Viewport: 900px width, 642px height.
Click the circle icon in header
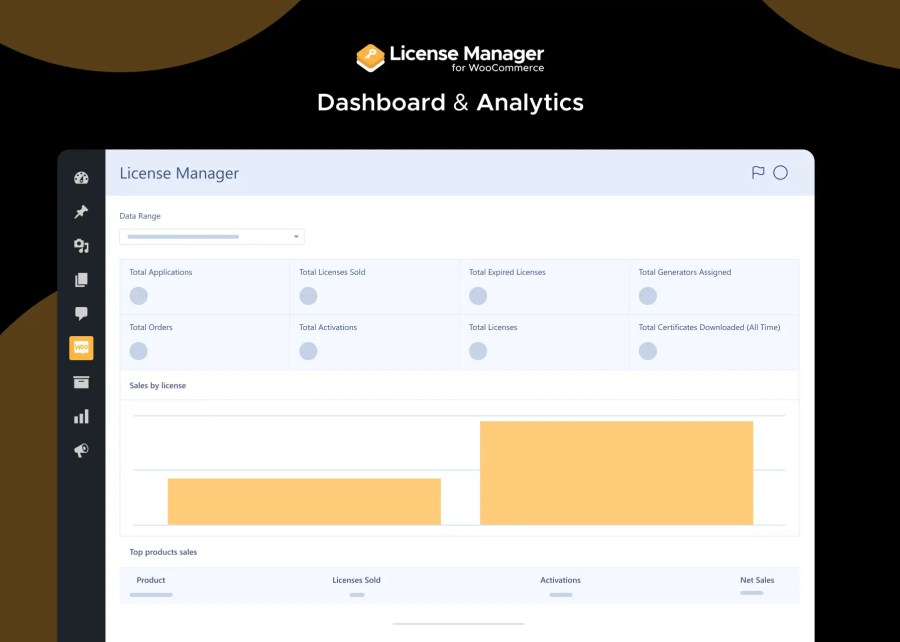(x=780, y=173)
